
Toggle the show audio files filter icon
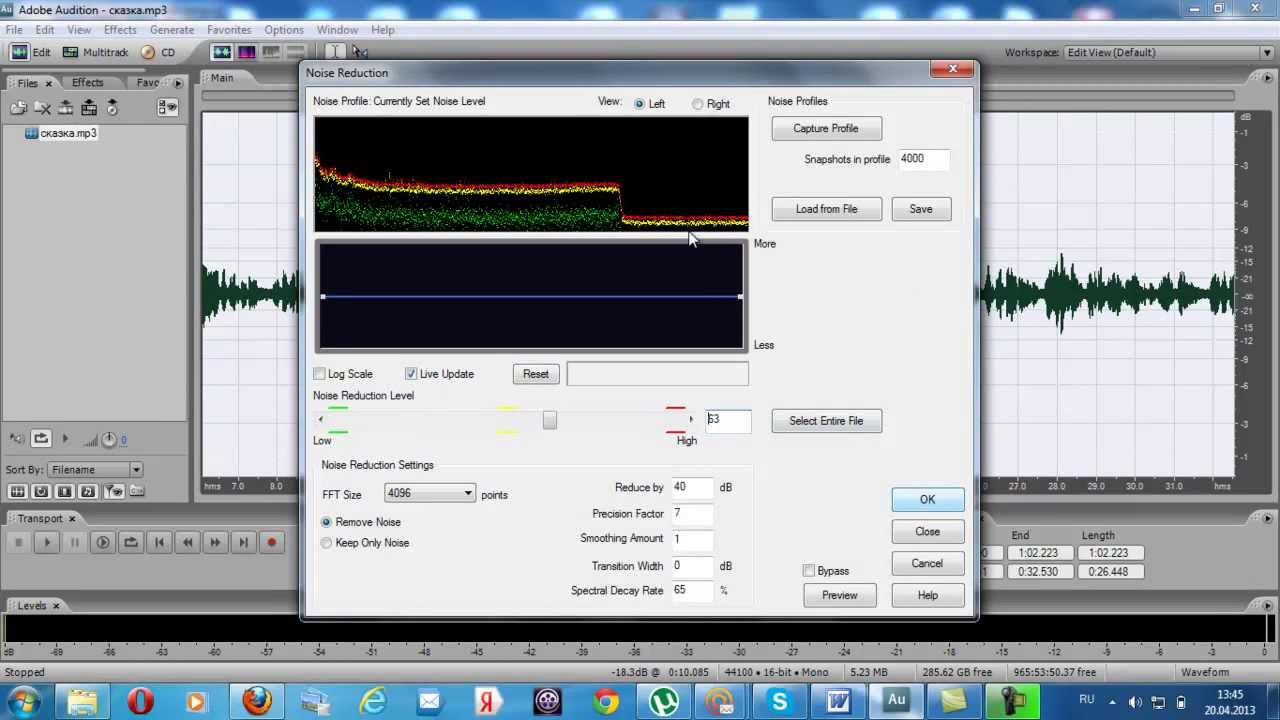coord(17,491)
